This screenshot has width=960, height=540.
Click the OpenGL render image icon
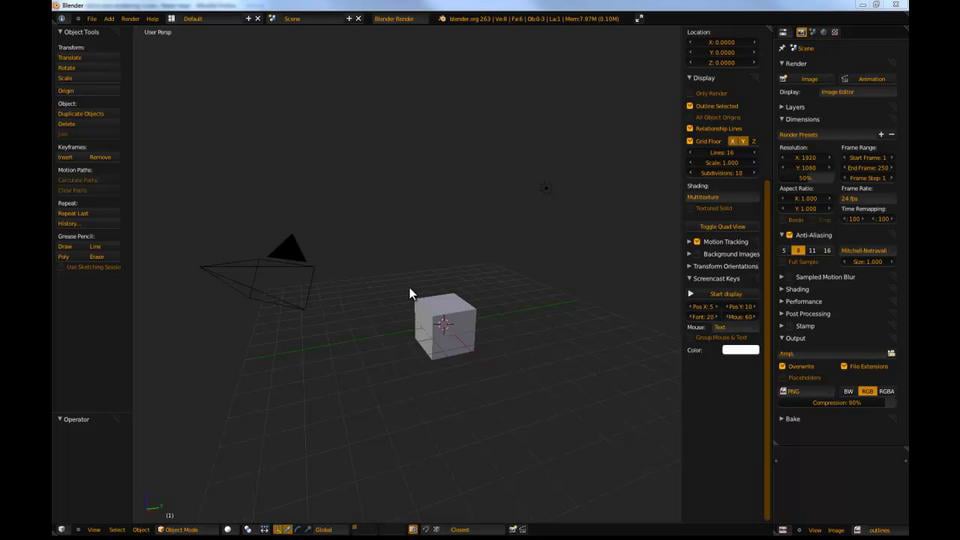point(513,530)
